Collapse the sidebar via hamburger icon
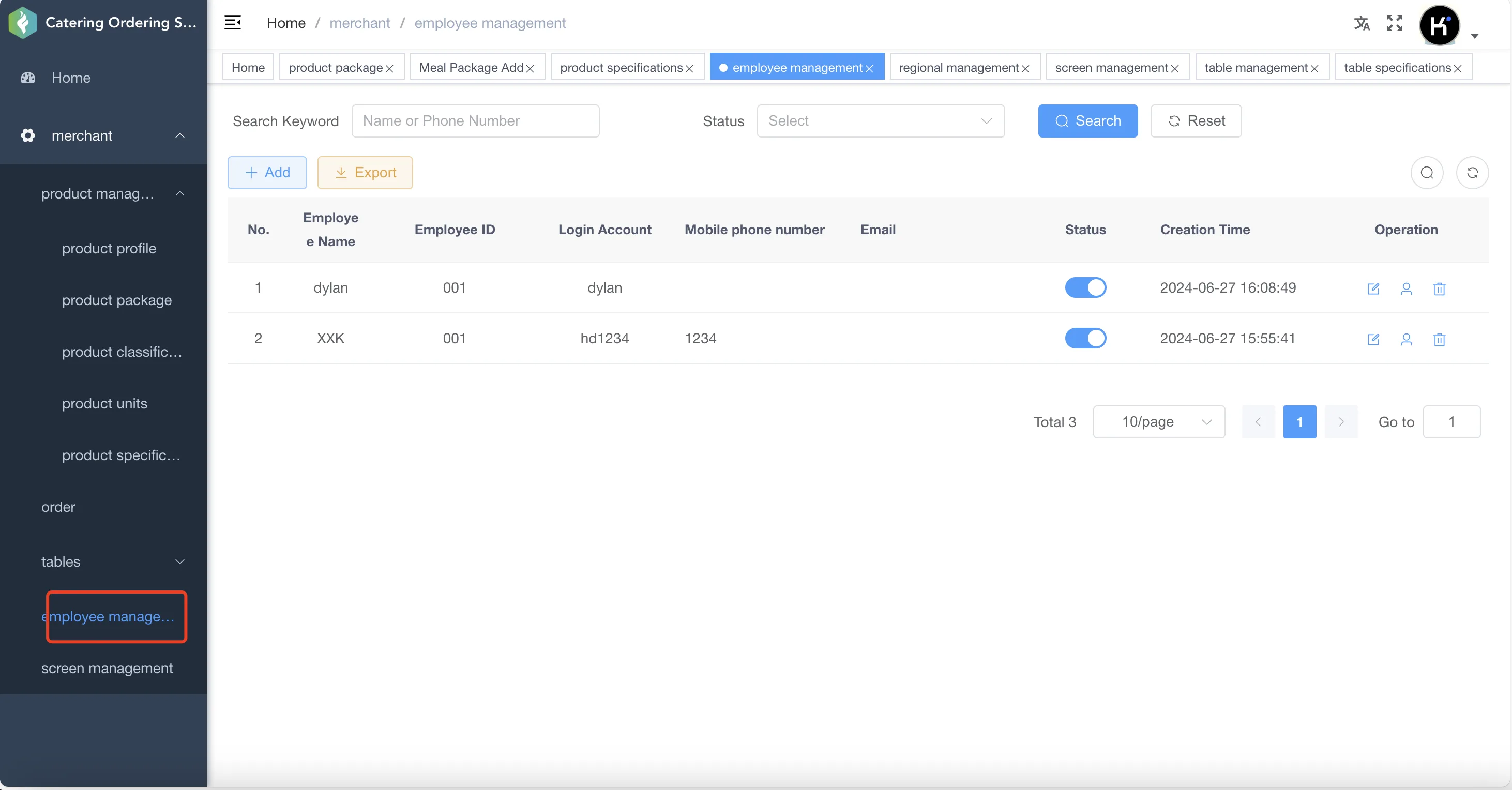The image size is (1512, 790). 232,23
